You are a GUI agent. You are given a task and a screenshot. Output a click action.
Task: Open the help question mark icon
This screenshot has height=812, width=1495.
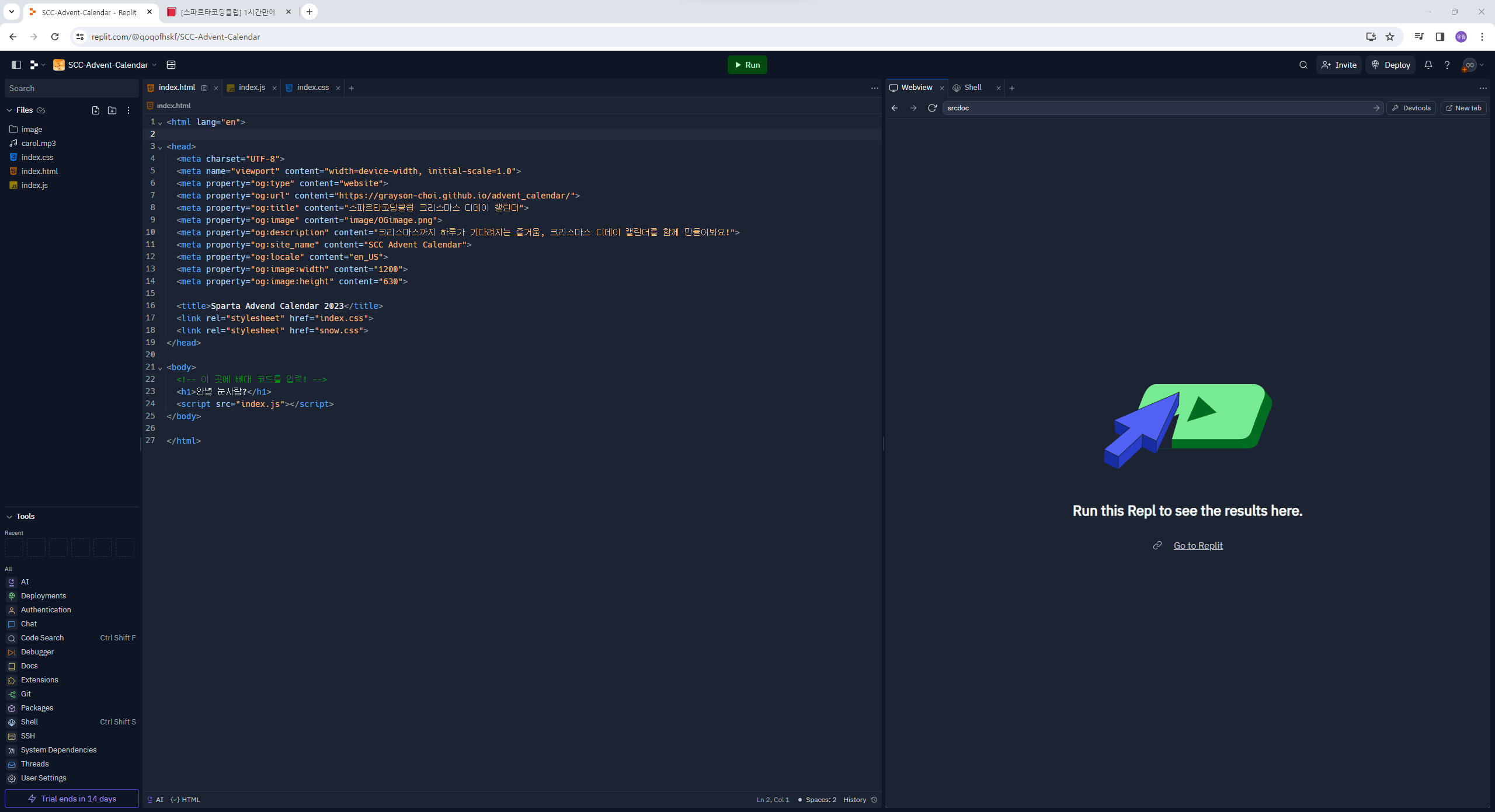click(1447, 65)
